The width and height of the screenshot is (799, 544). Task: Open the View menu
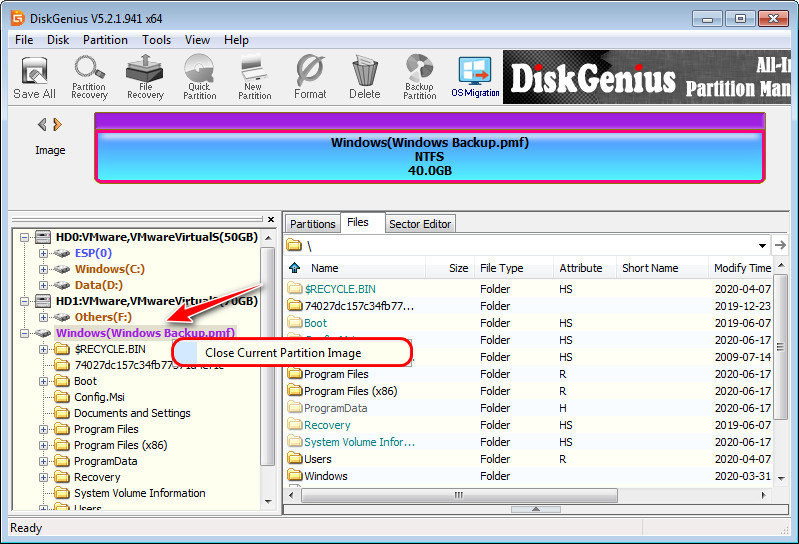(197, 40)
